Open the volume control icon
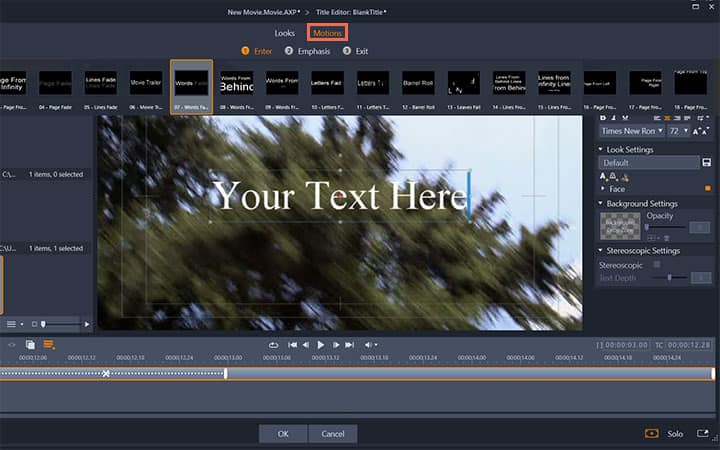 (x=371, y=345)
